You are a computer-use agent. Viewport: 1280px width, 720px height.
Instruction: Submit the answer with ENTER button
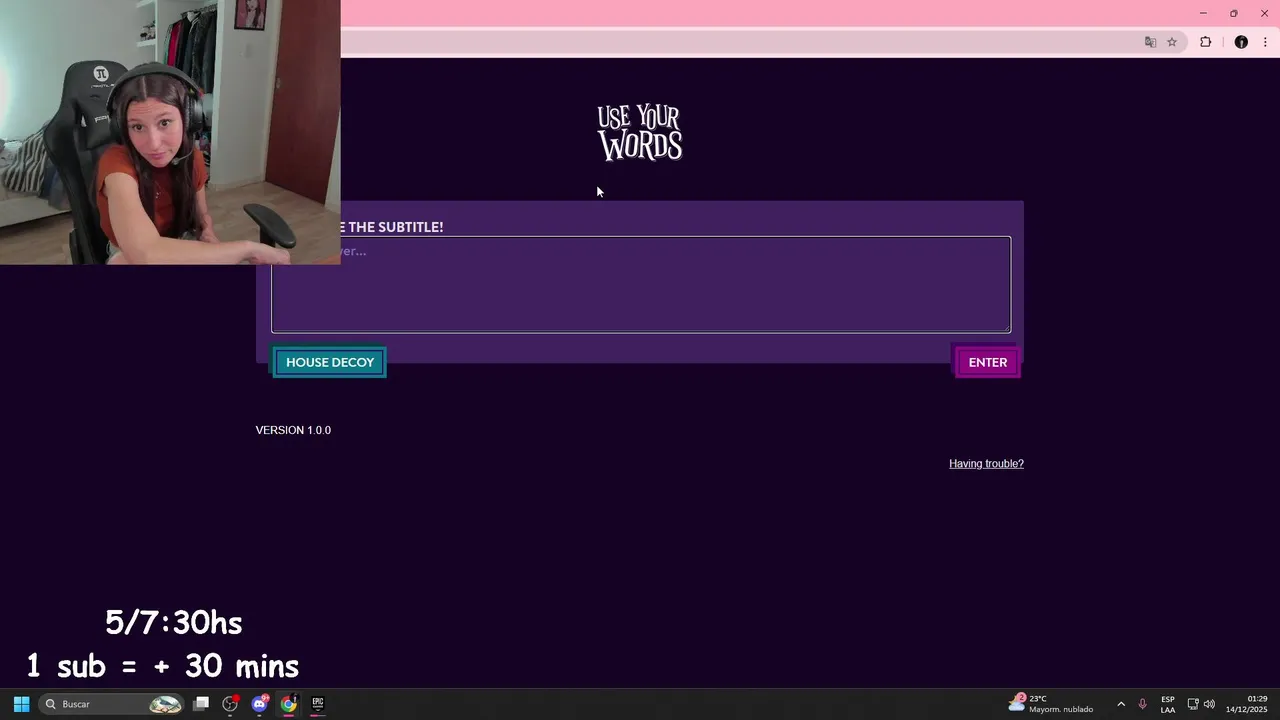pos(988,362)
